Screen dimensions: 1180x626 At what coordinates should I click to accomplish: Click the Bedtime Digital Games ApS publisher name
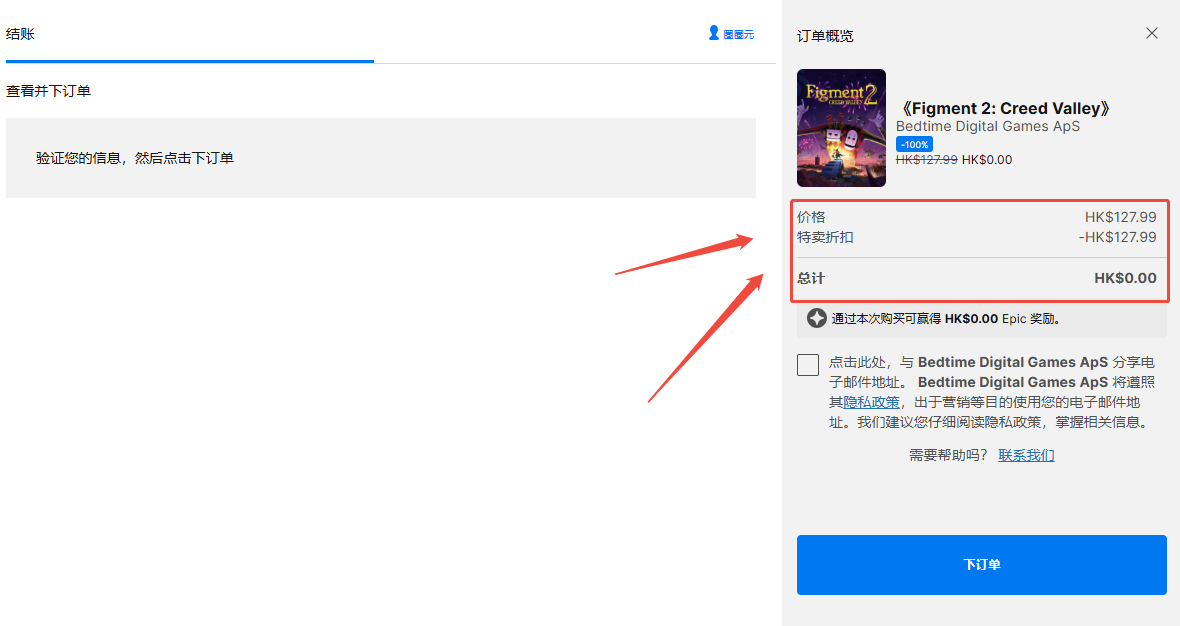click(x=987, y=126)
